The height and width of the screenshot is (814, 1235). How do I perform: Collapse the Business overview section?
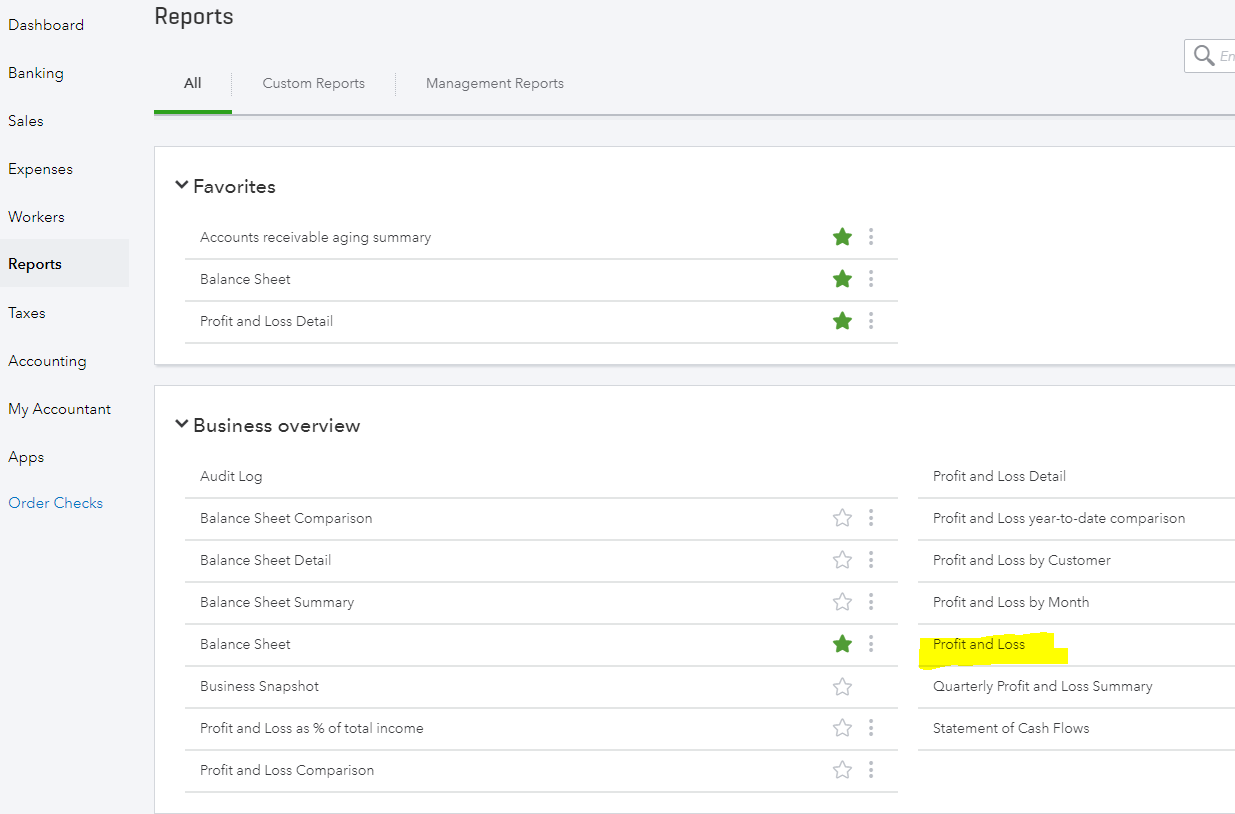[182, 425]
